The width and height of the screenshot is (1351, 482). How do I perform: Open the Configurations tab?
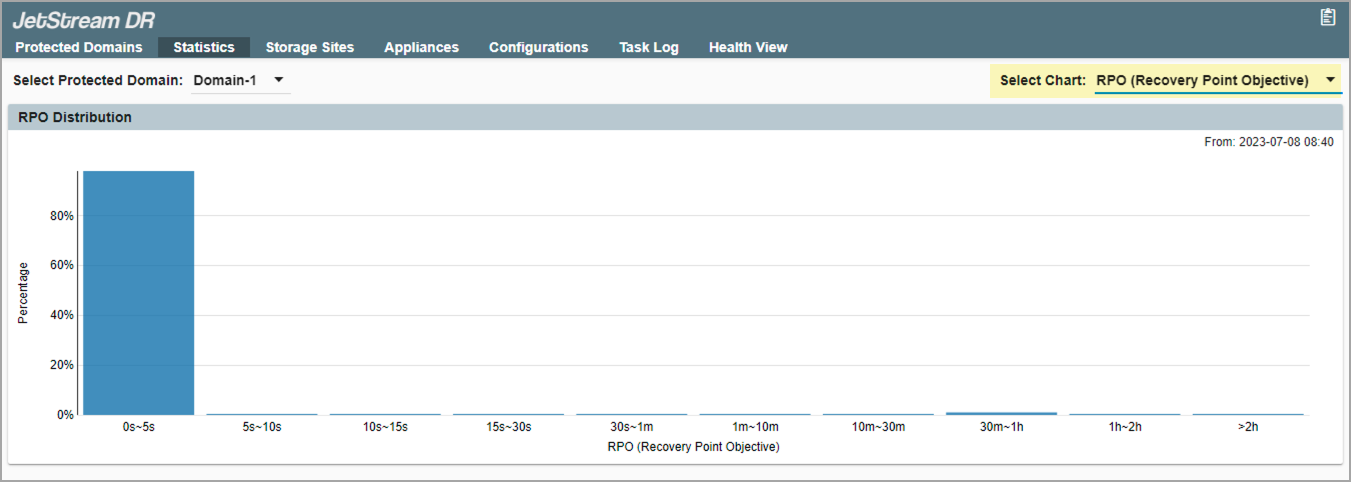[538, 47]
